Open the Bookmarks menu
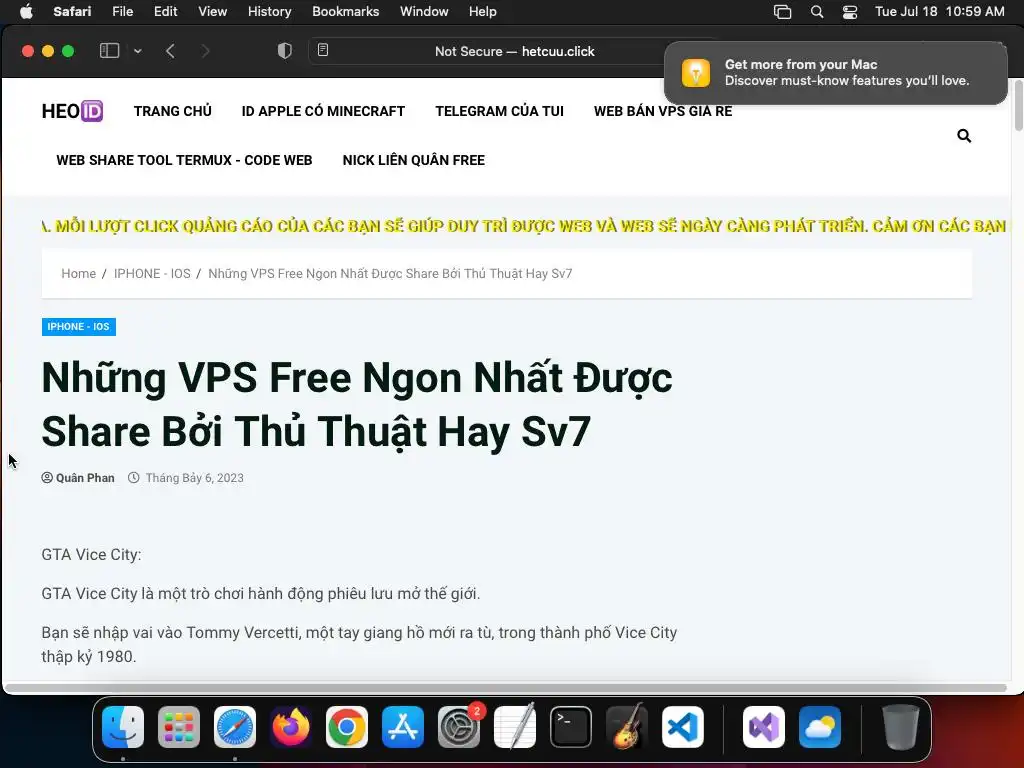Image resolution: width=1024 pixels, height=768 pixels. point(345,12)
